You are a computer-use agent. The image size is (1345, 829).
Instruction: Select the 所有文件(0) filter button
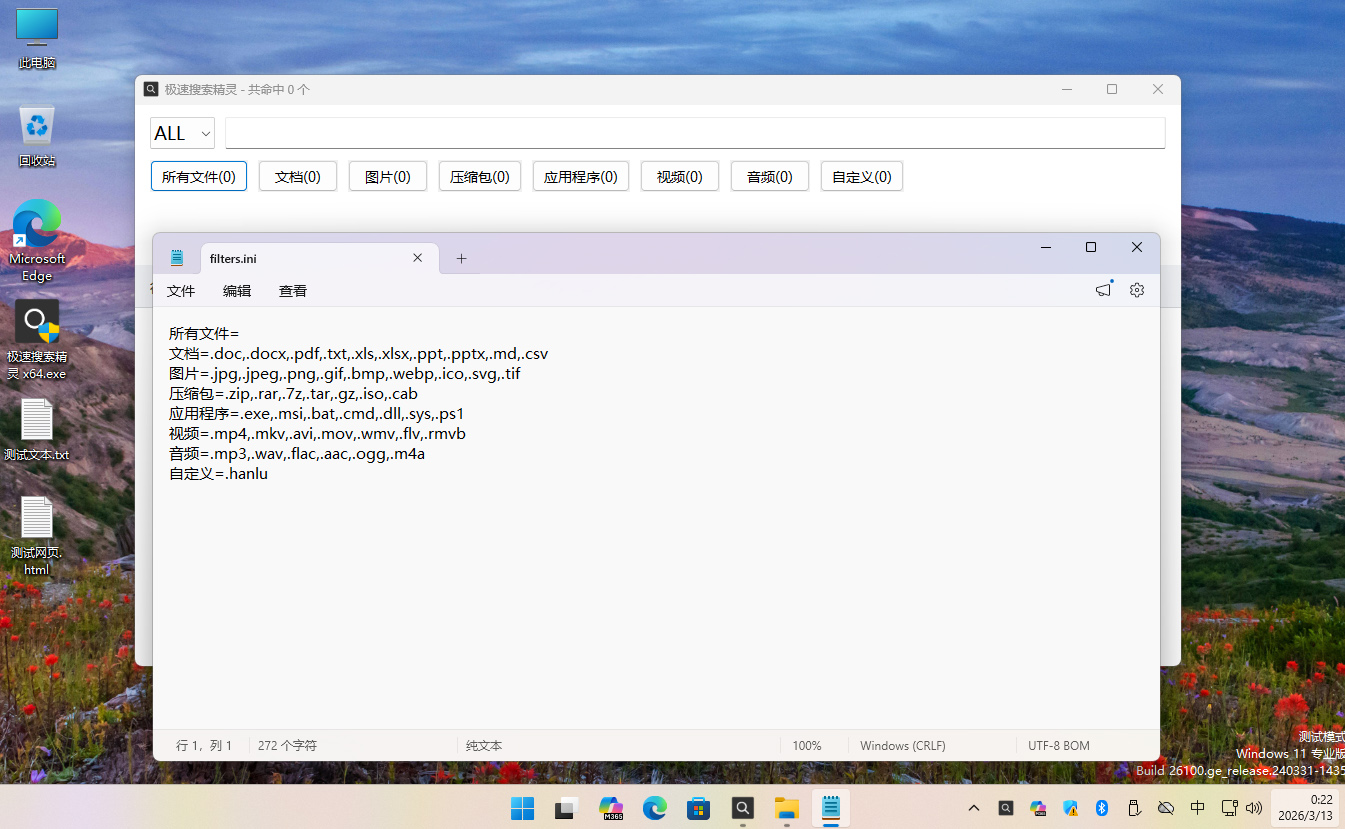199,176
